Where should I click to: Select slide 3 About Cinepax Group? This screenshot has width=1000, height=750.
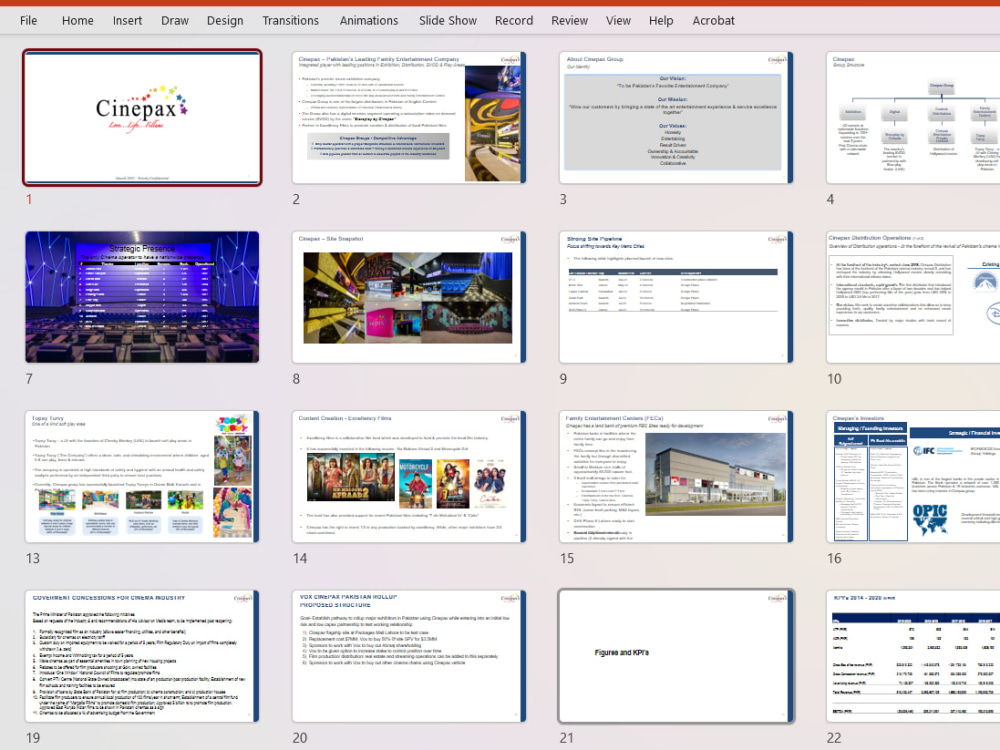tap(676, 117)
